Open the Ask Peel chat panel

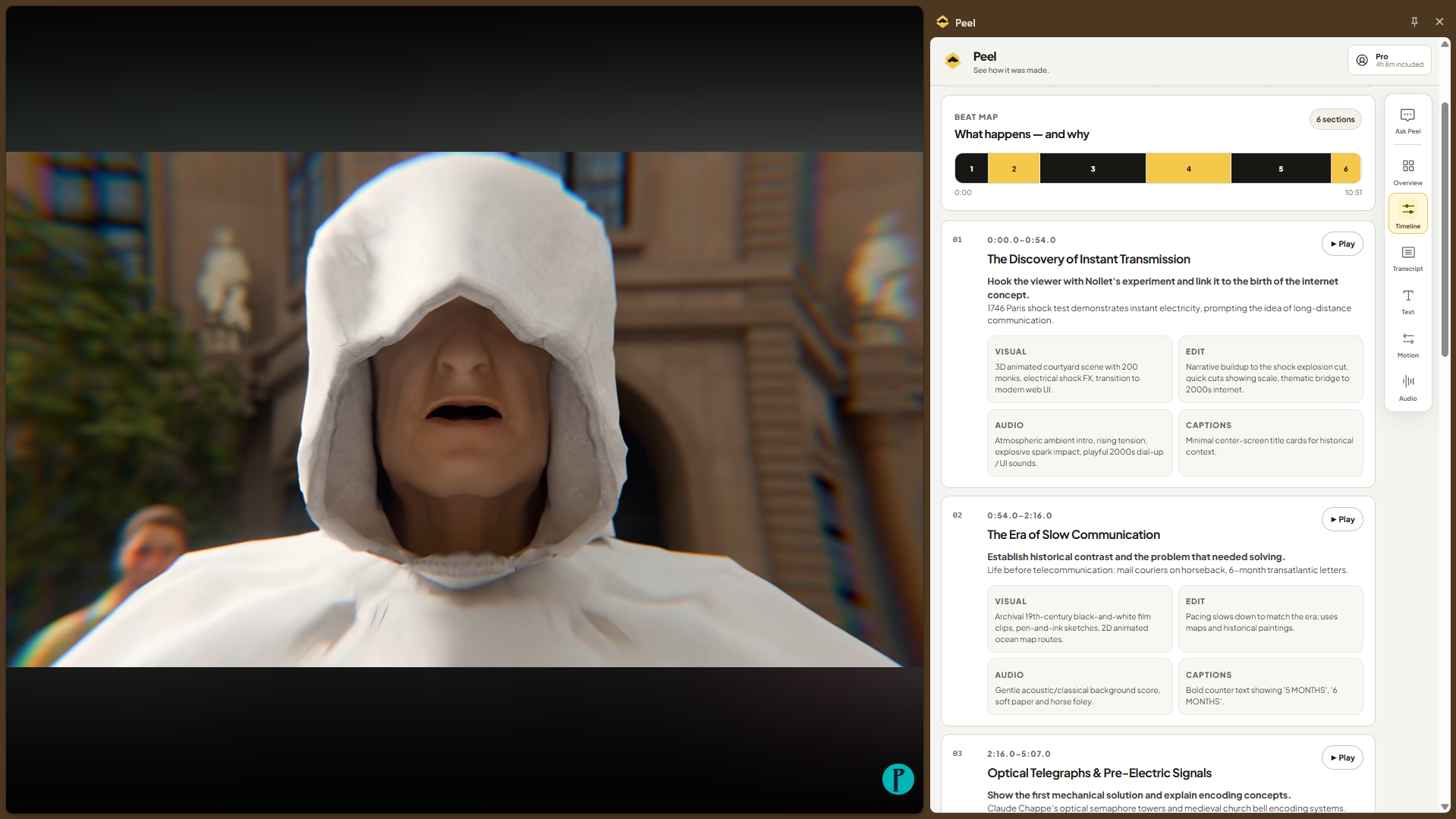point(1407,121)
